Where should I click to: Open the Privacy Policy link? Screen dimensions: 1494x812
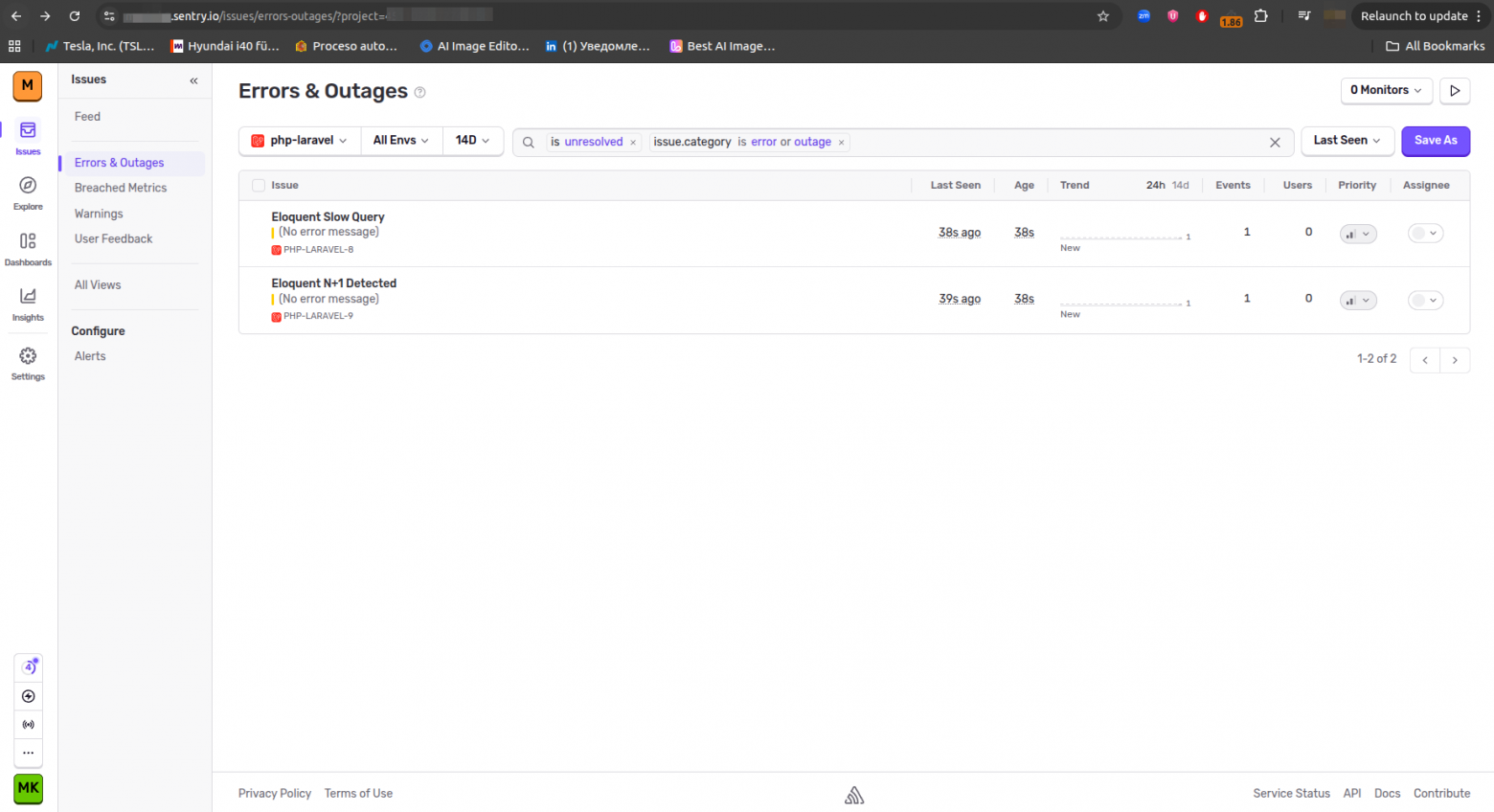[x=274, y=793]
